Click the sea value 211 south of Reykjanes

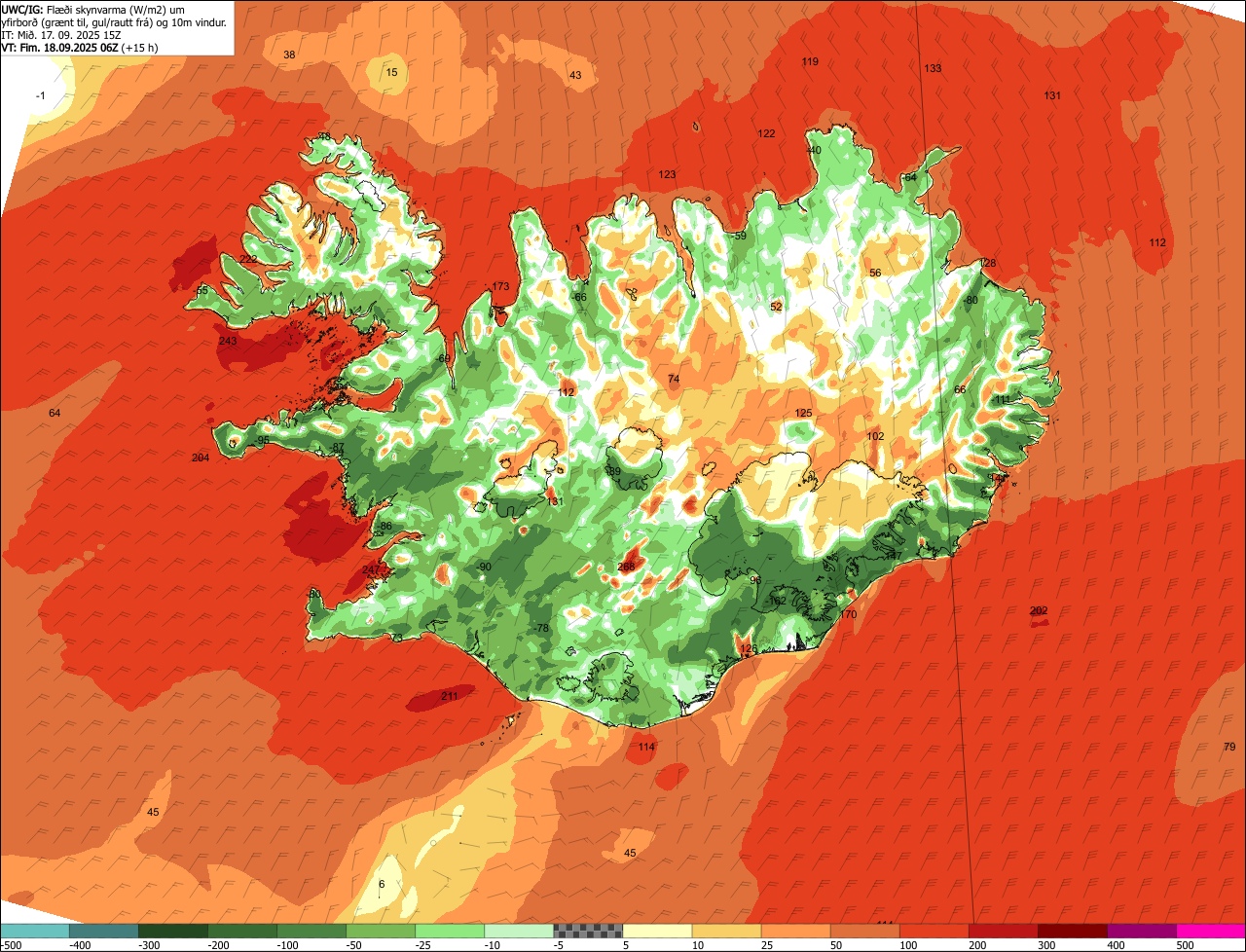click(449, 696)
